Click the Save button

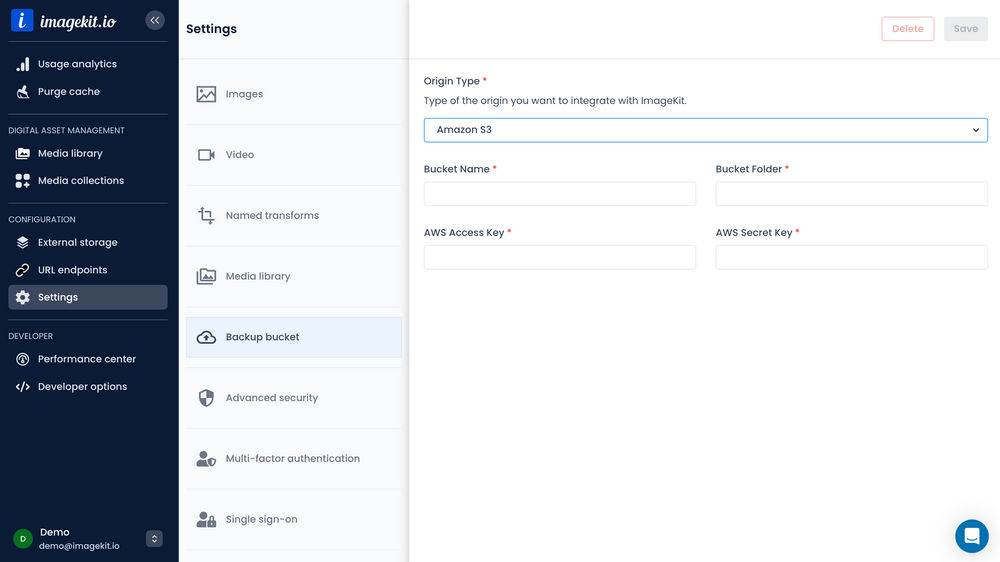pyautogui.click(x=965, y=29)
